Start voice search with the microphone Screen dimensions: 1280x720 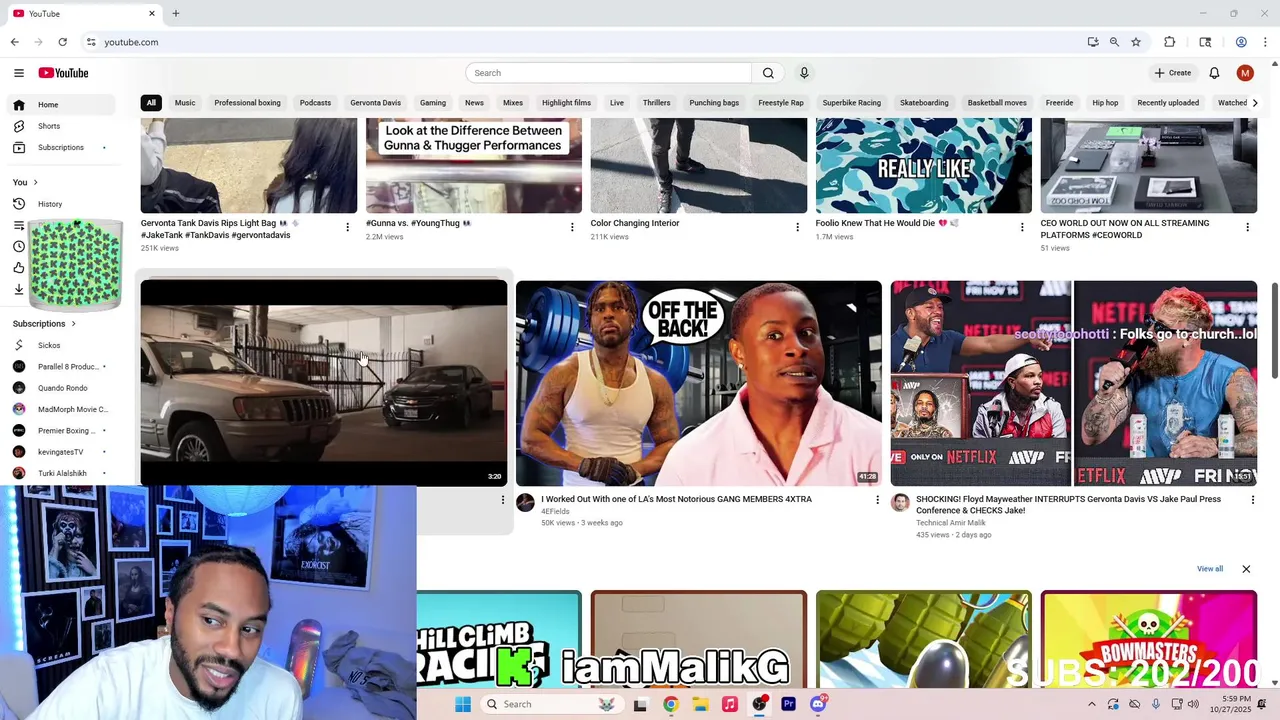804,73
